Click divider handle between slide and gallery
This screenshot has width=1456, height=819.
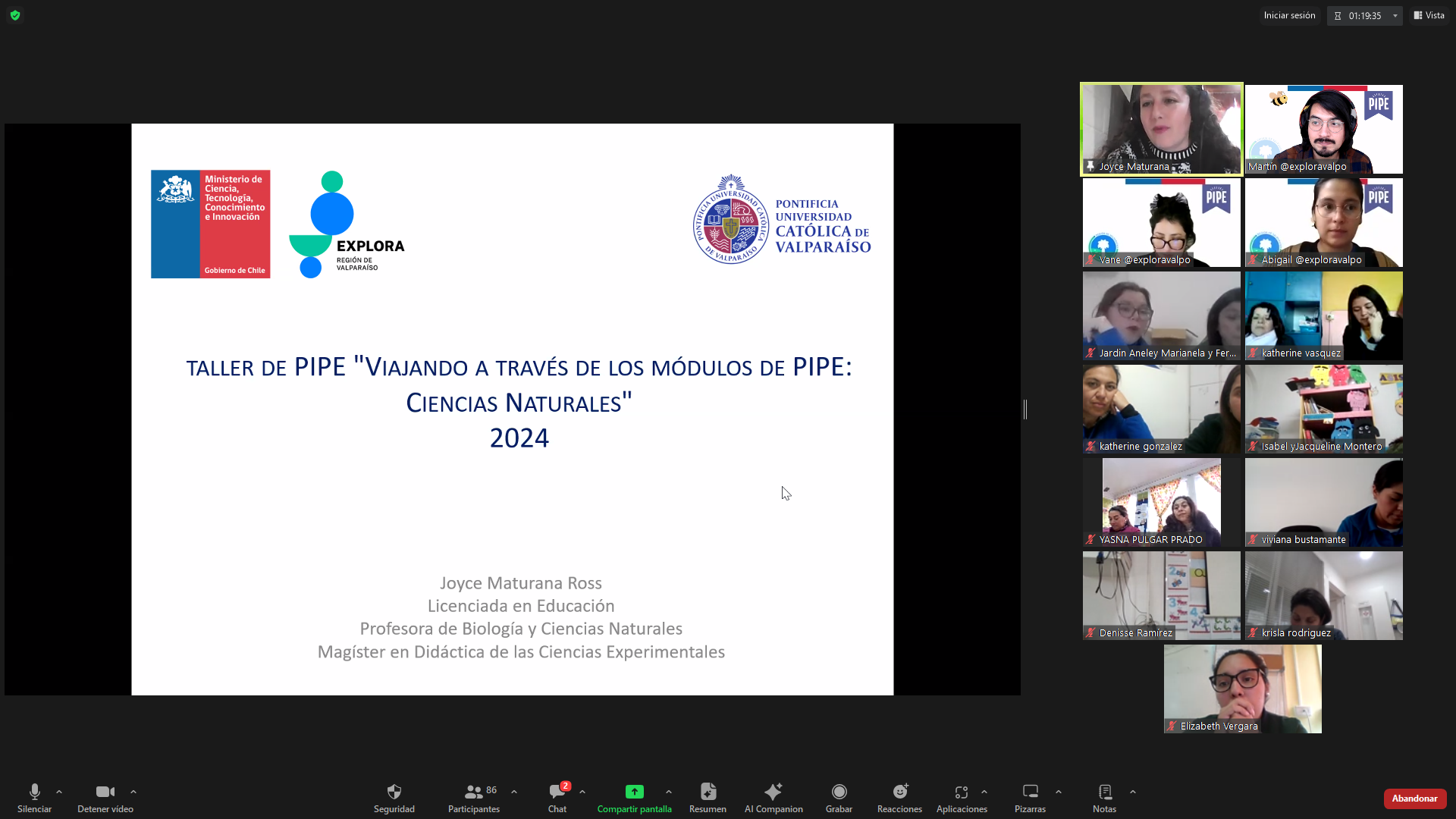1025,409
